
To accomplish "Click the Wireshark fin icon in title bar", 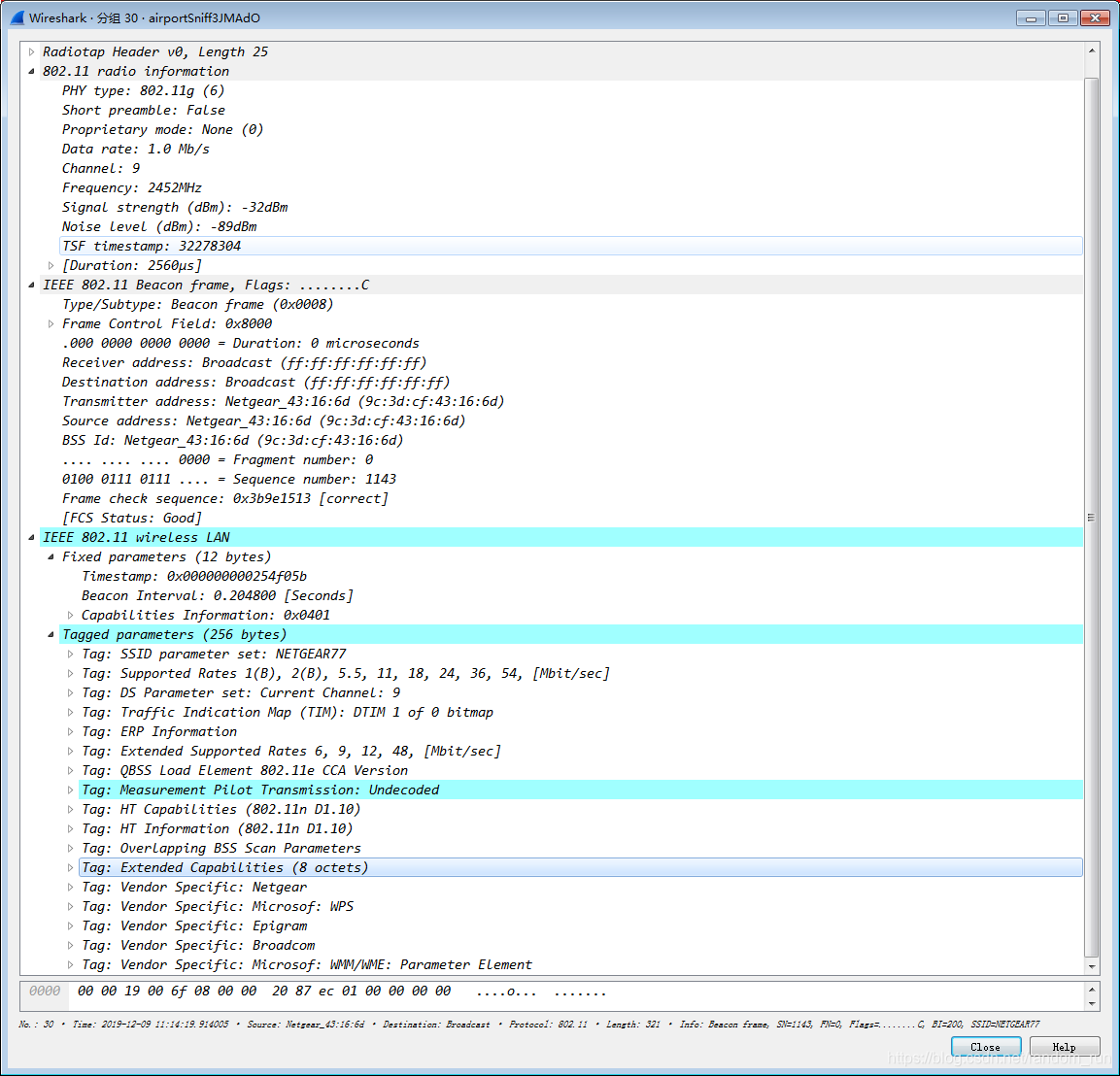I will (17, 17).
